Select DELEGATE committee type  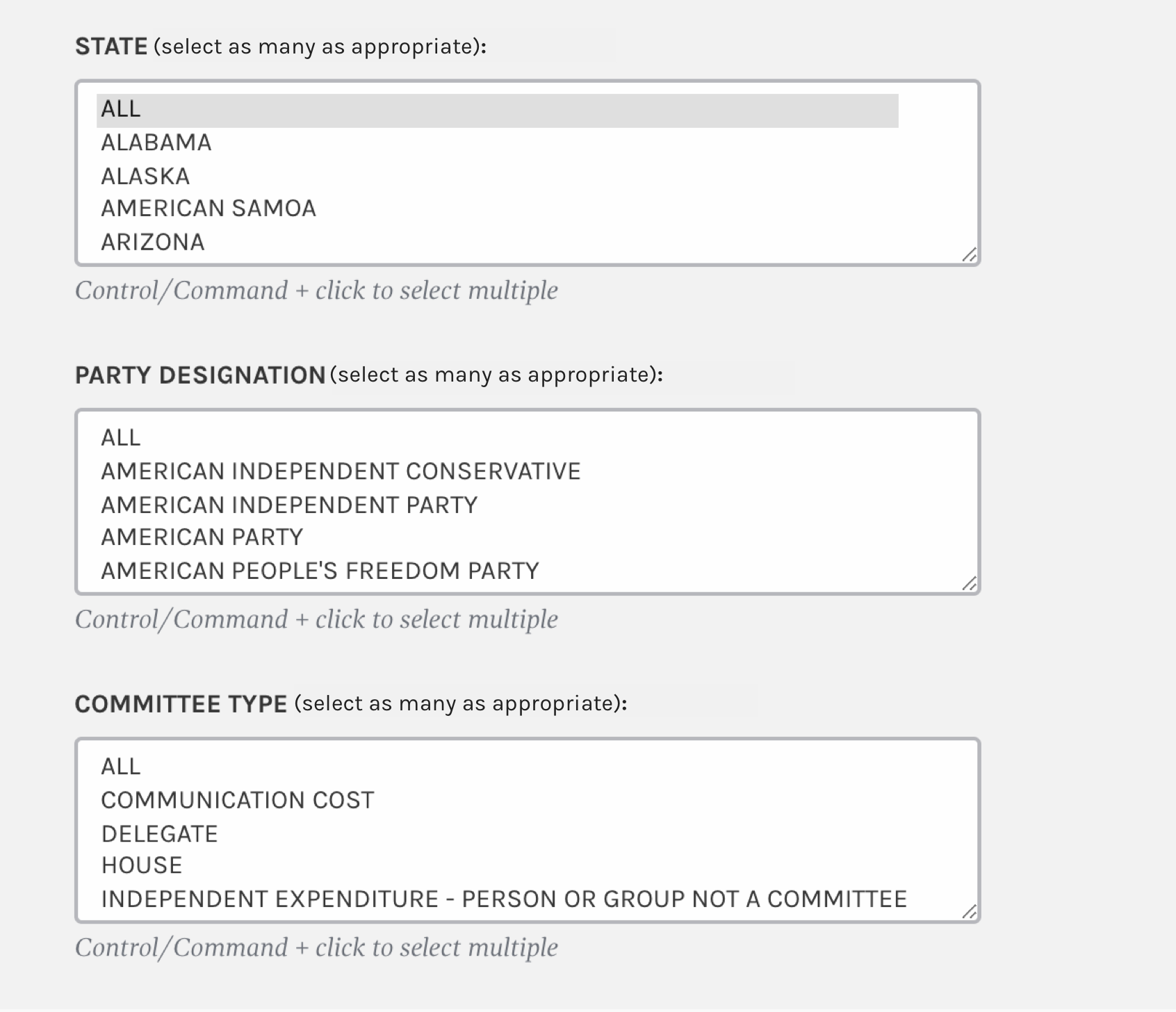(497, 833)
